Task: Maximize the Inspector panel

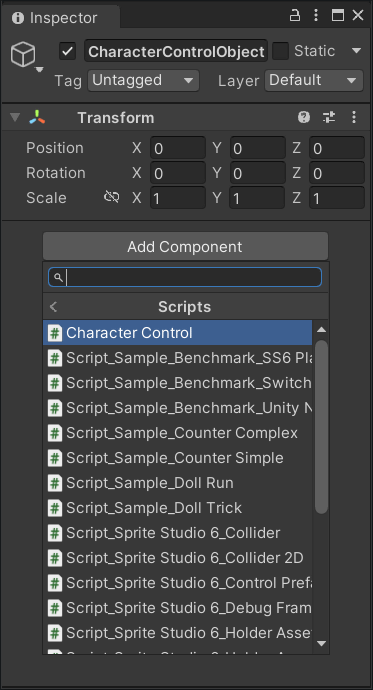Action: pos(338,16)
